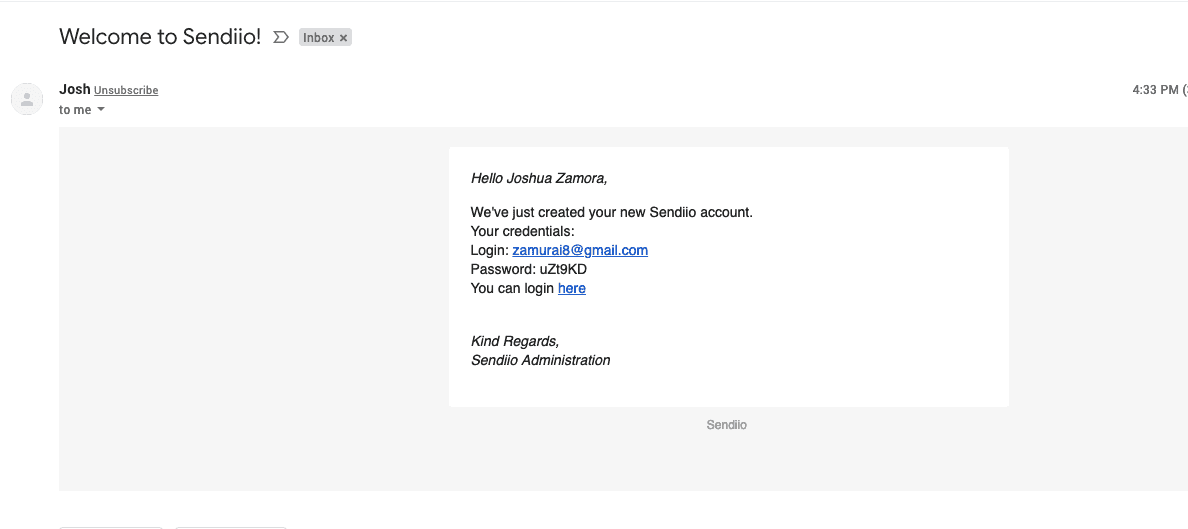Click the "to me" recipient text
The height and width of the screenshot is (529, 1188).
74,110
